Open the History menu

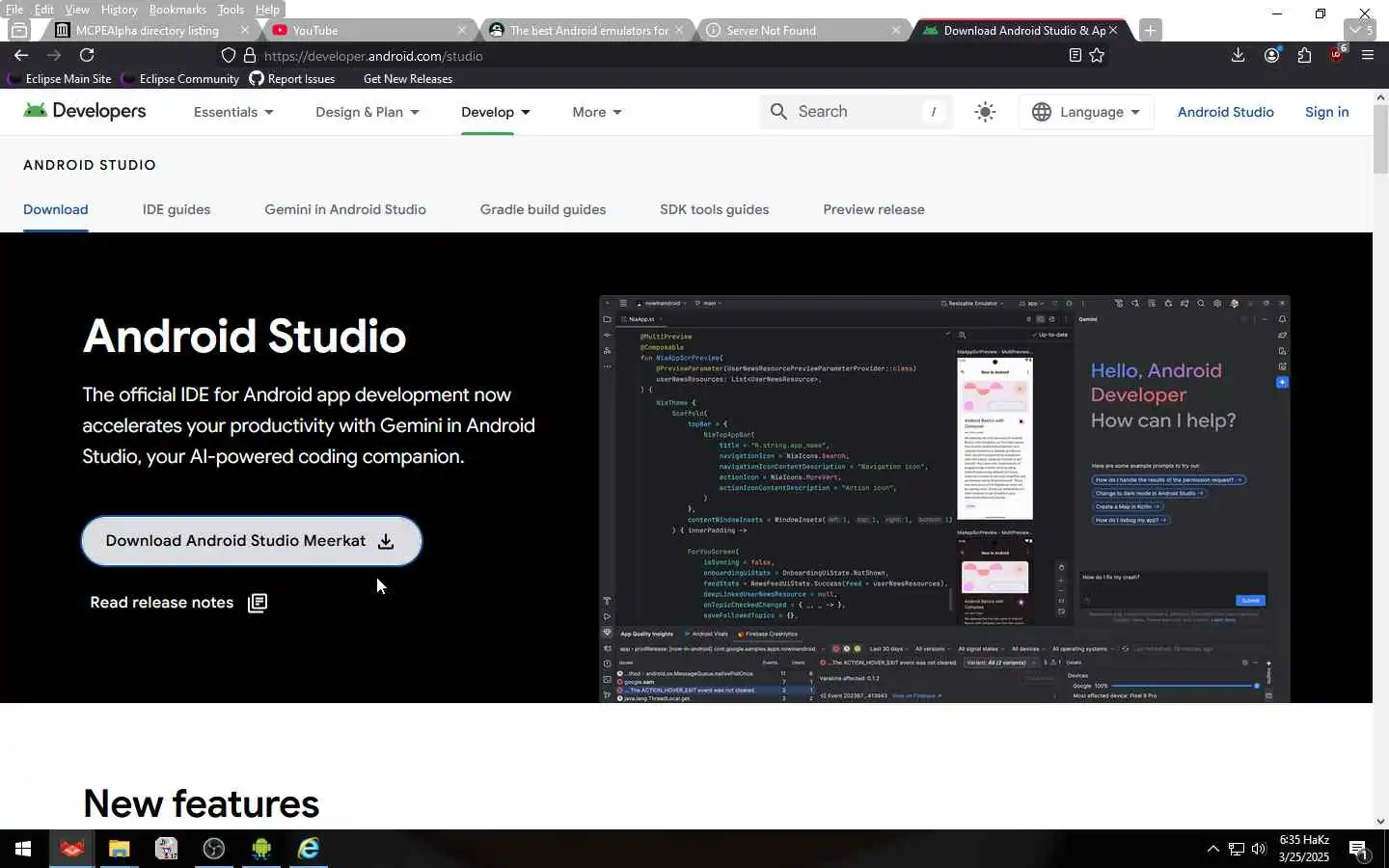(x=119, y=10)
